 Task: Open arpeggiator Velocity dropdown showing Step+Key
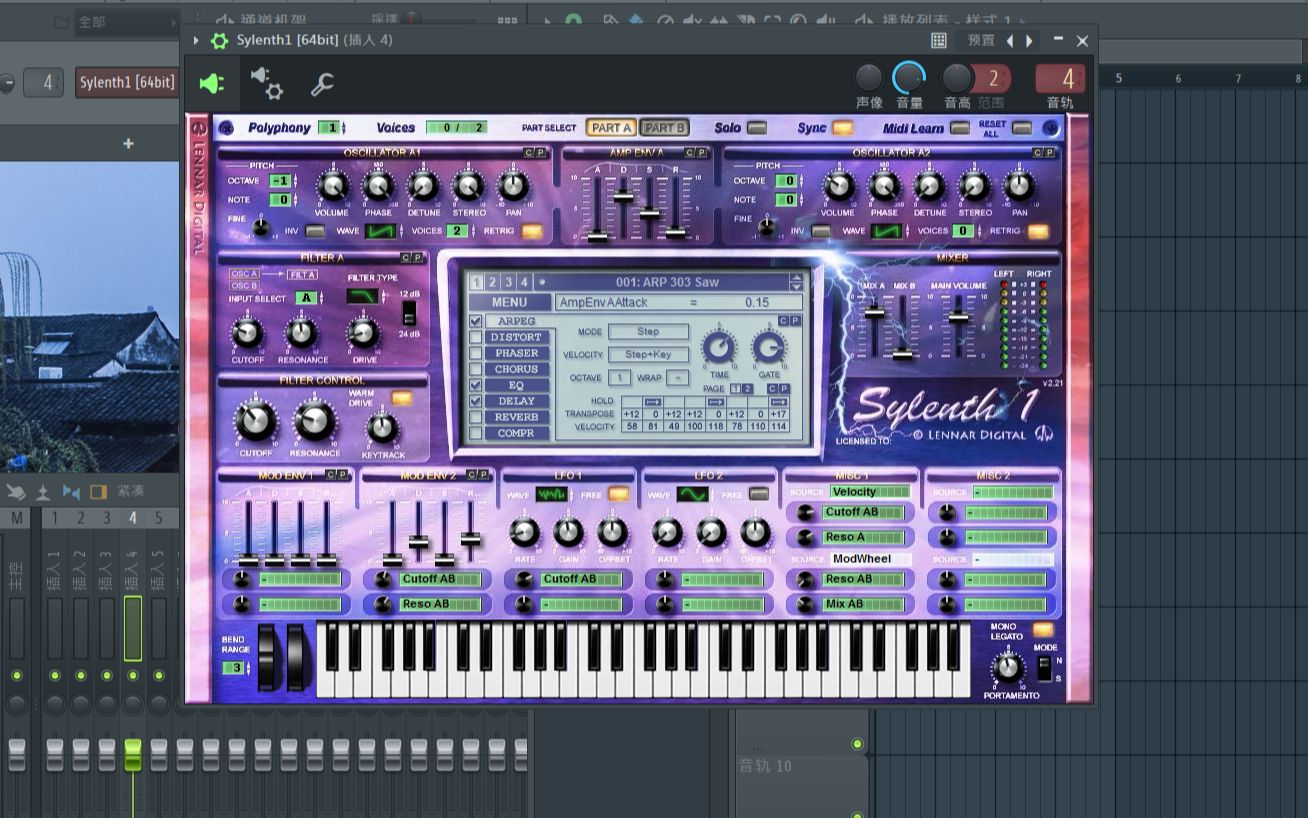coord(648,354)
